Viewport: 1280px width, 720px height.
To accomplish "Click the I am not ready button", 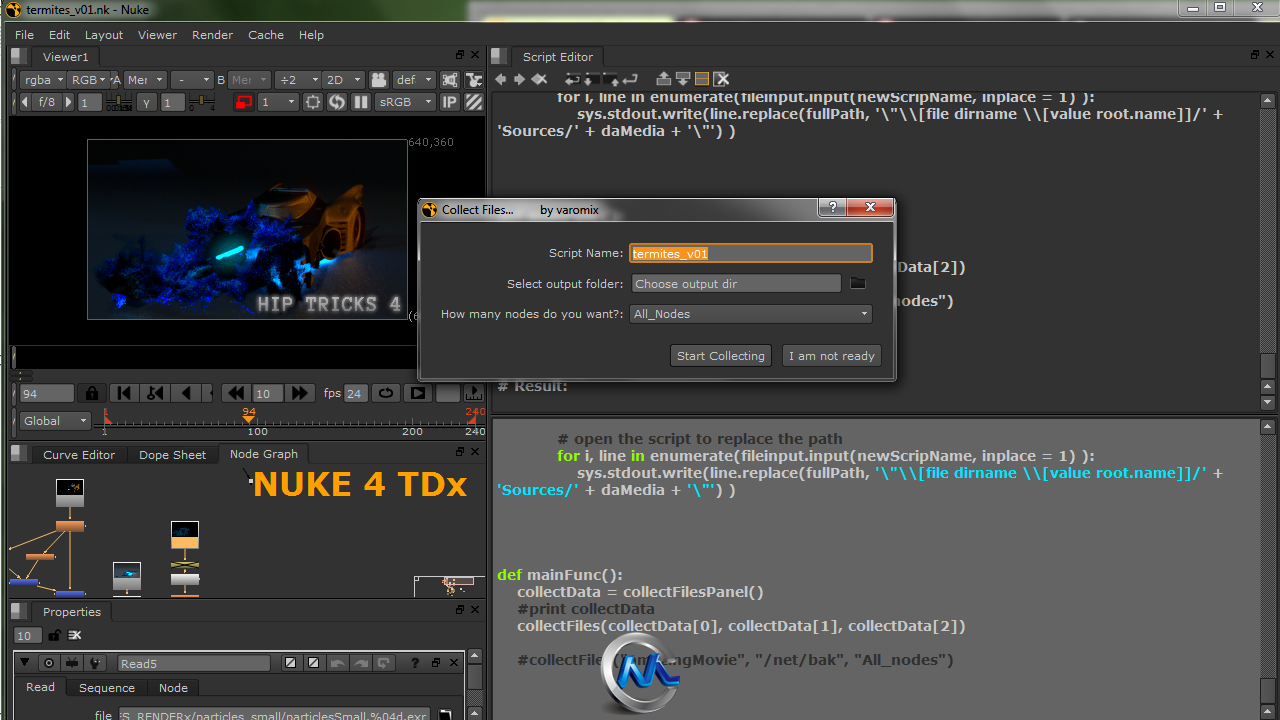I will [832, 356].
